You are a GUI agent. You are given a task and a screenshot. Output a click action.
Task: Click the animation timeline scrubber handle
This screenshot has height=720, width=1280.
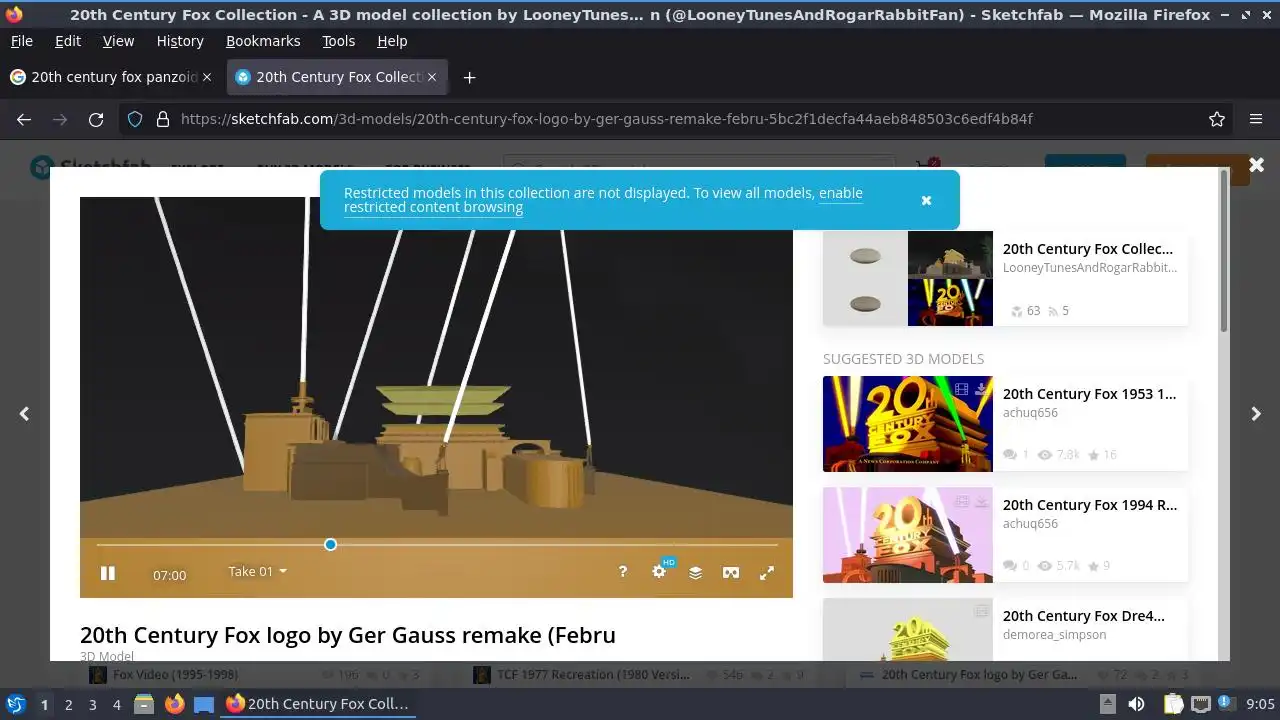pos(330,544)
